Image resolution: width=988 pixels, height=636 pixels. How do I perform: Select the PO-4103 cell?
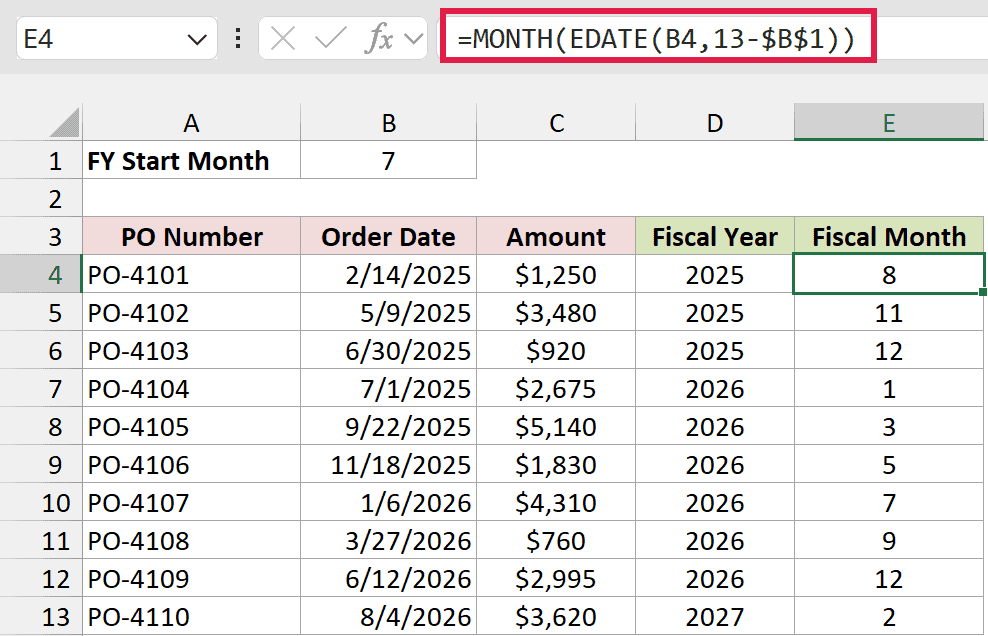tap(192, 350)
